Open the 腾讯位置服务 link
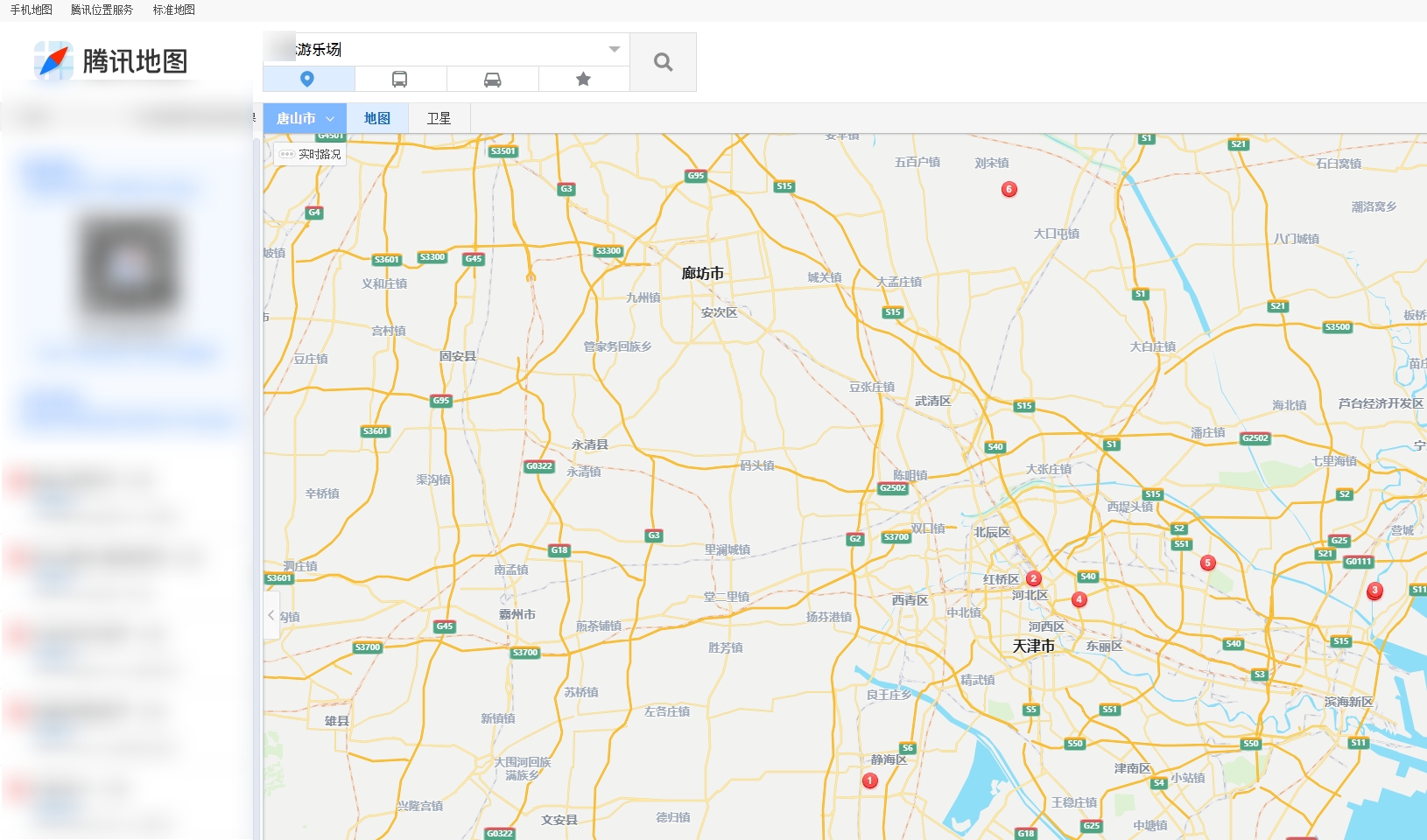 point(102,10)
